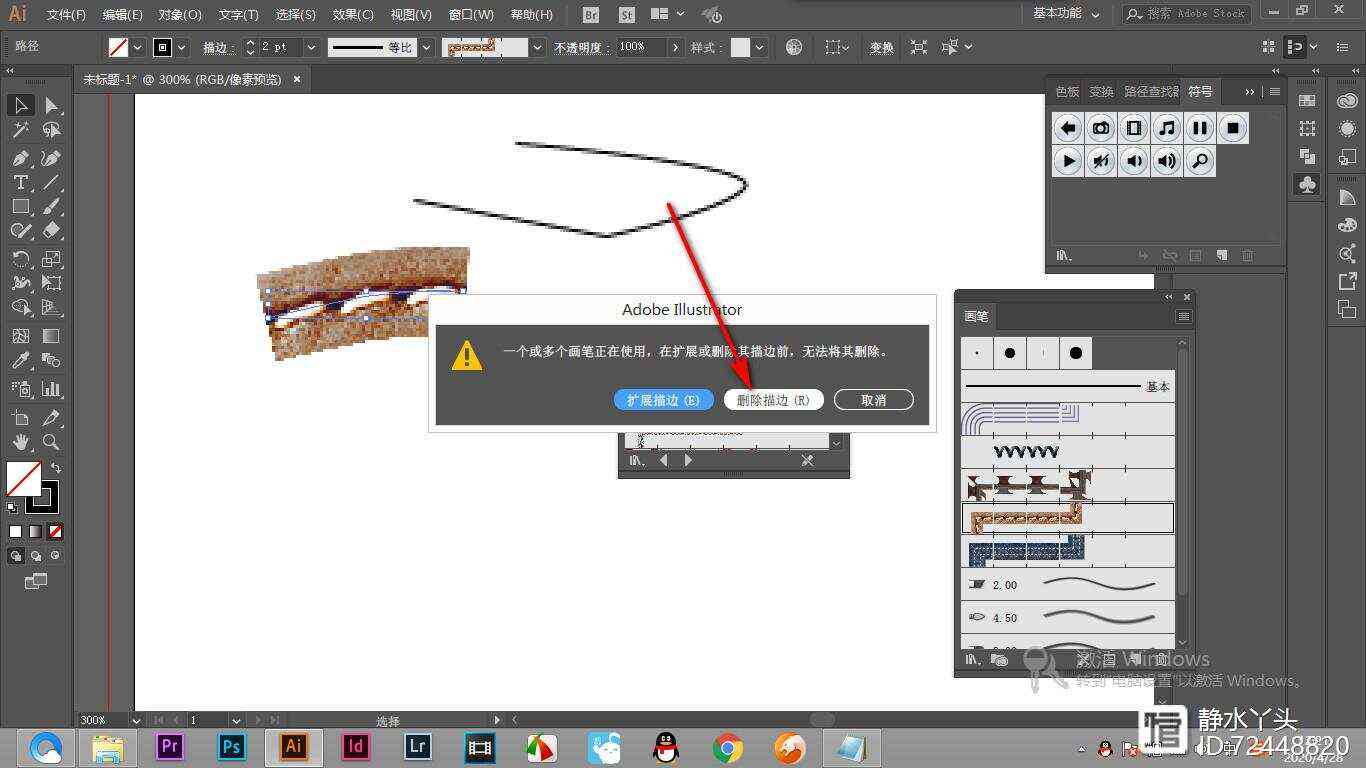The height and width of the screenshot is (768, 1366).
Task: Open the Recolor Artwork wheel icon
Action: coord(794,47)
